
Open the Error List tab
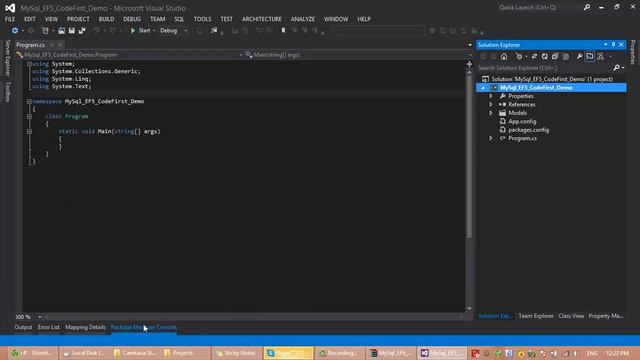(x=49, y=327)
